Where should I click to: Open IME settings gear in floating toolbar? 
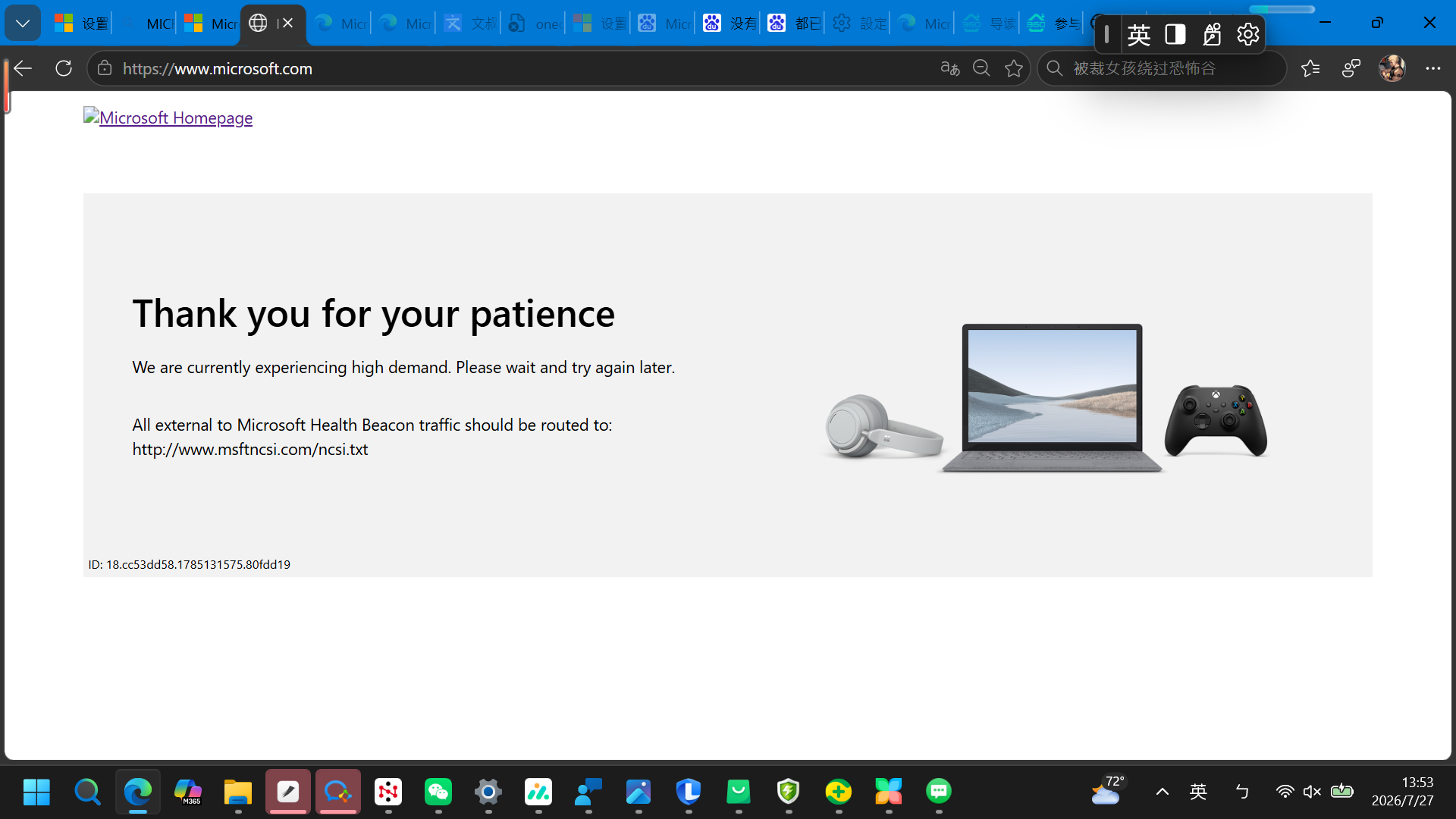click(x=1247, y=34)
